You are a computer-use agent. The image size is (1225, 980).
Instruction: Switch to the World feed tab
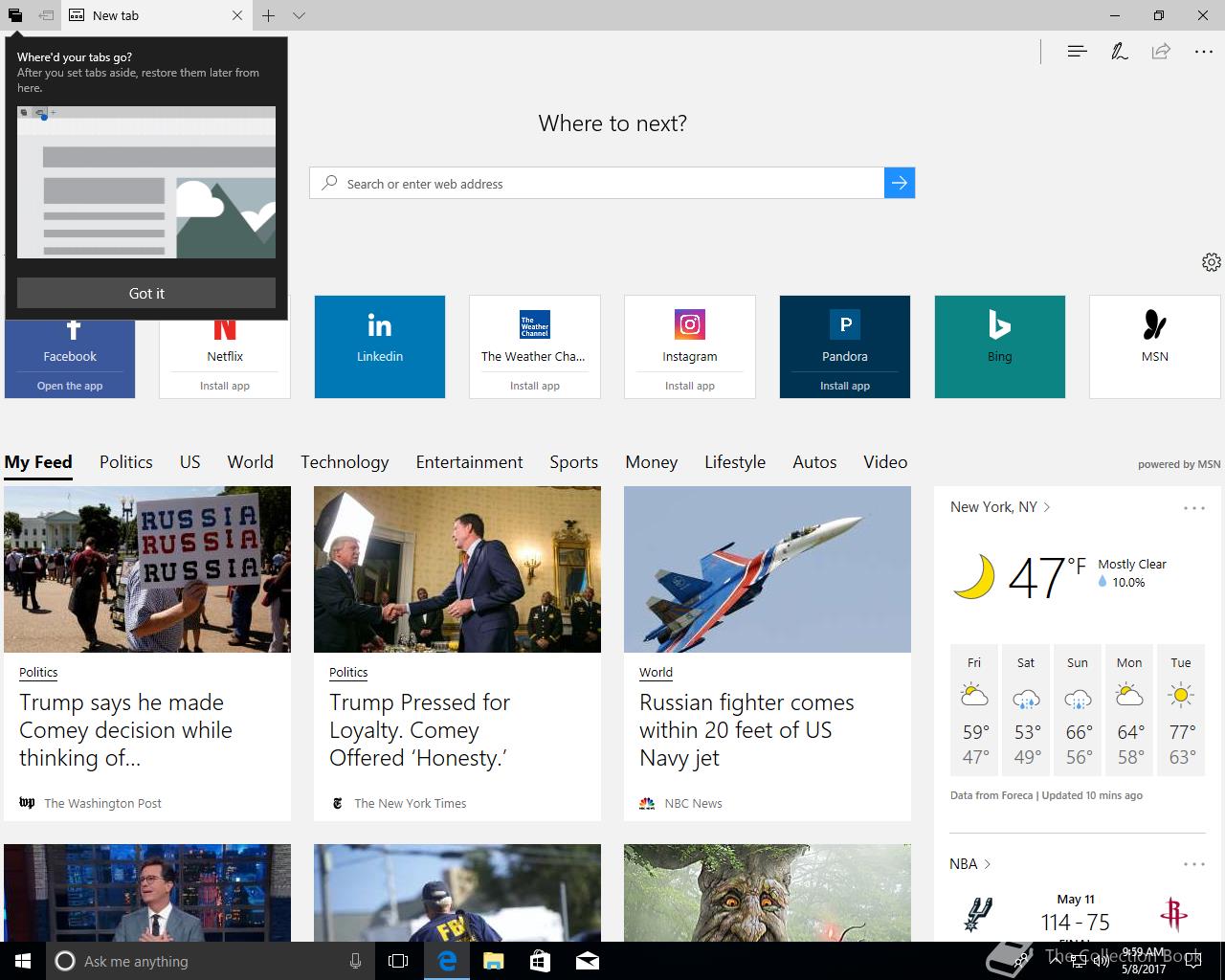pos(251,462)
